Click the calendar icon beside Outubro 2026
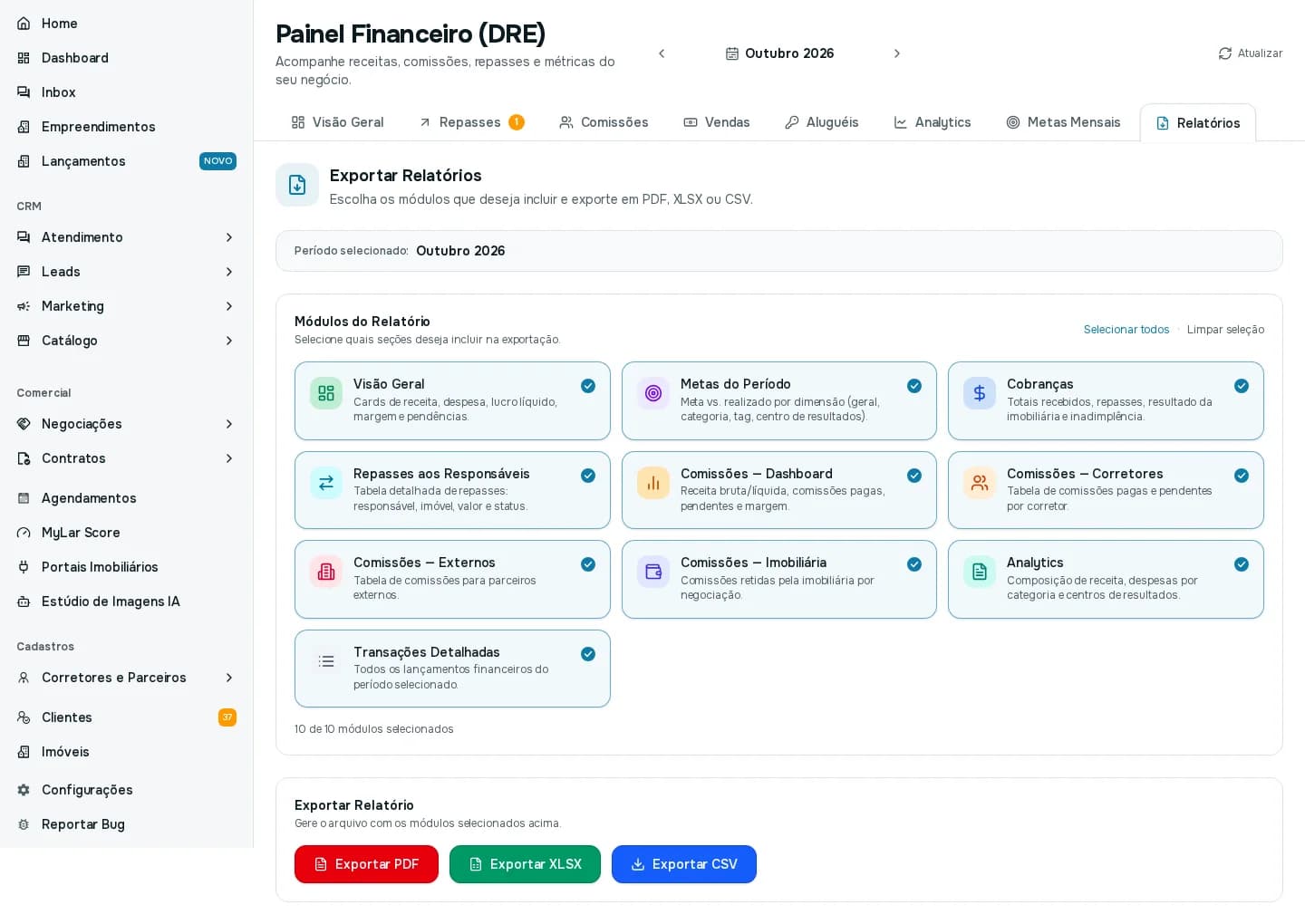1305x924 pixels. (x=732, y=53)
